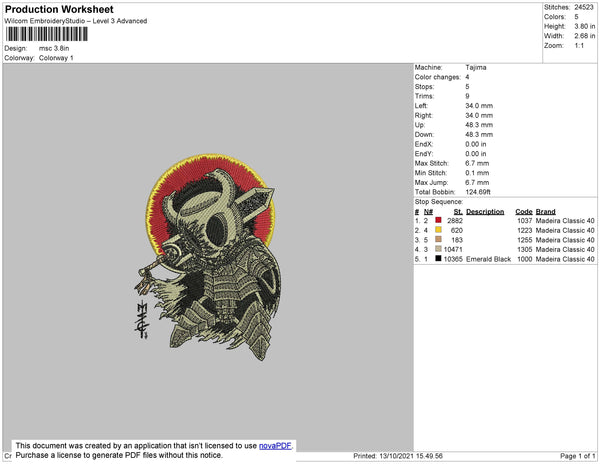Screen dimensions: 600x464
Task: Click the 'Production Worksheet' heading
Action: 59,9
